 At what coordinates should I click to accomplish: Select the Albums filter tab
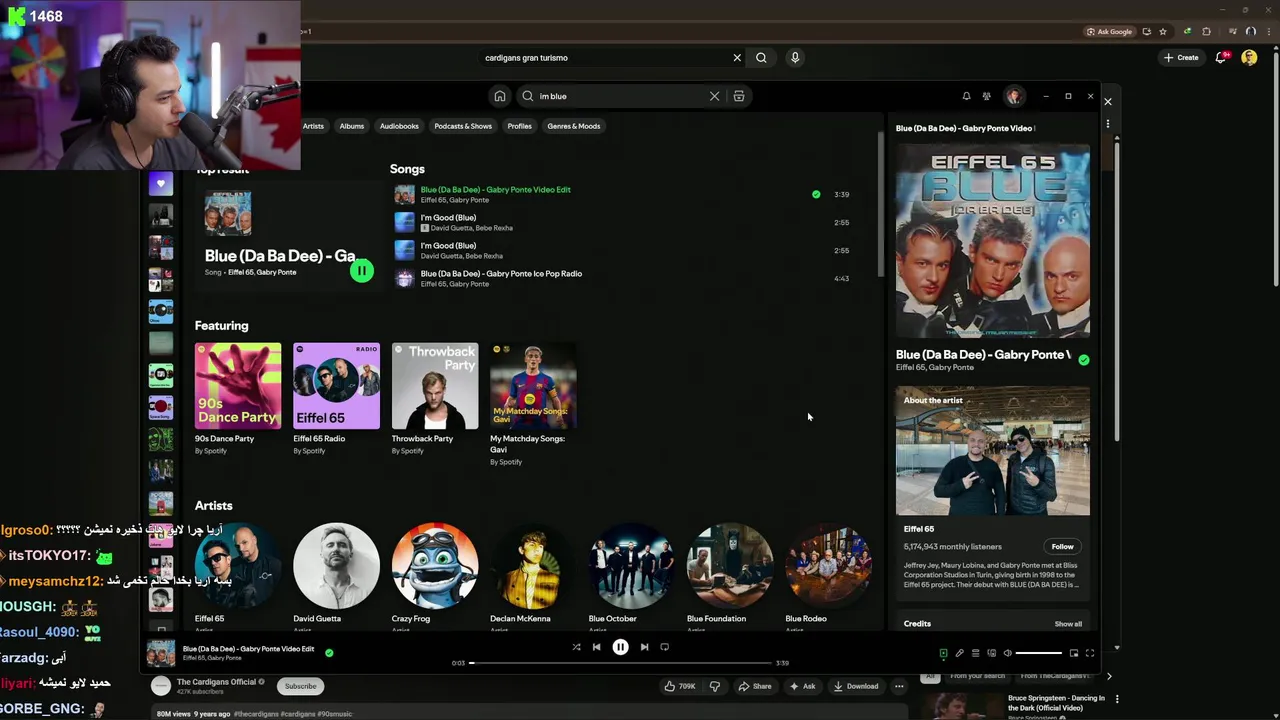[351, 126]
